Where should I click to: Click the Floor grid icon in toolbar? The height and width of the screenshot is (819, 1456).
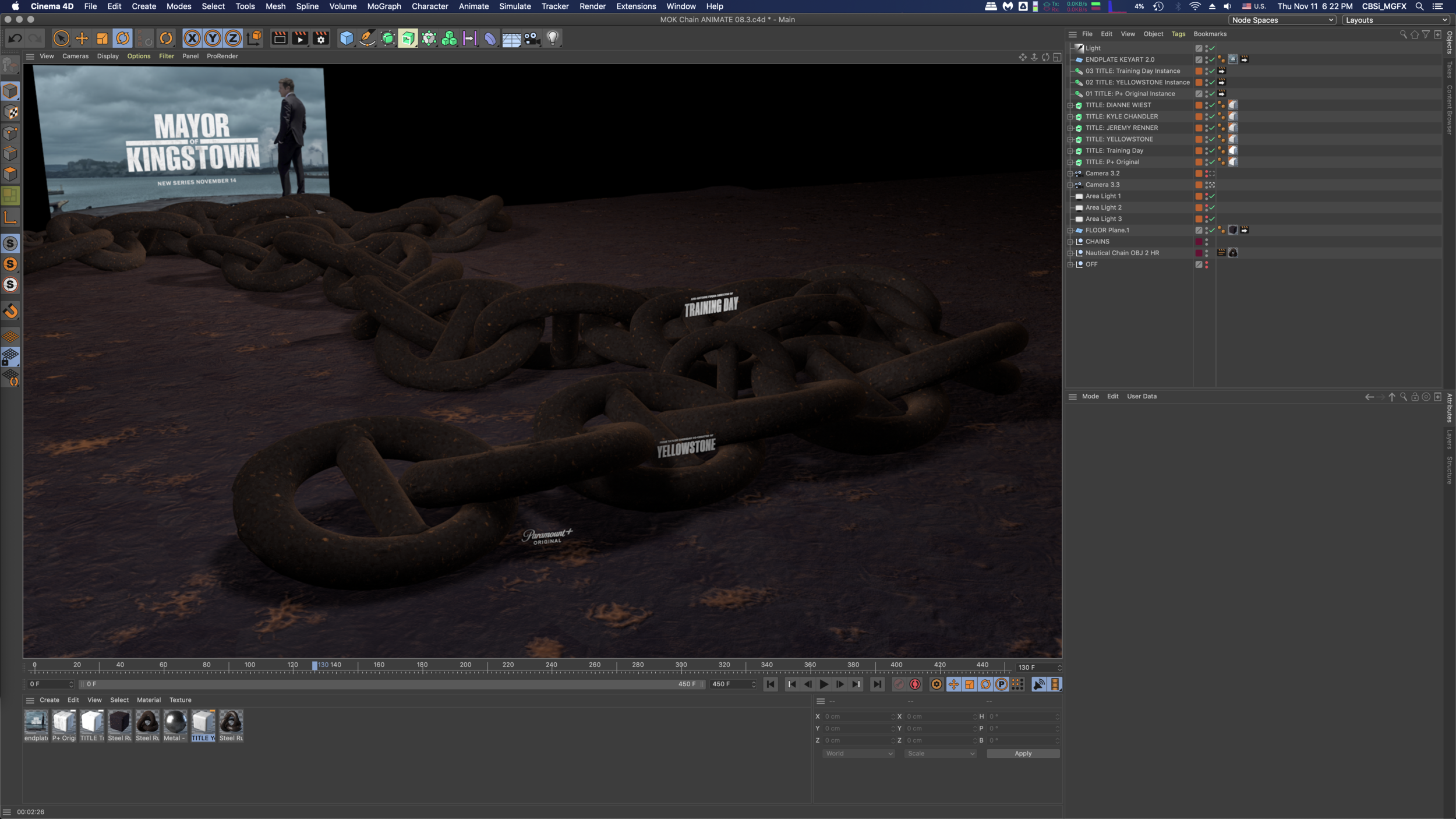[x=511, y=38]
